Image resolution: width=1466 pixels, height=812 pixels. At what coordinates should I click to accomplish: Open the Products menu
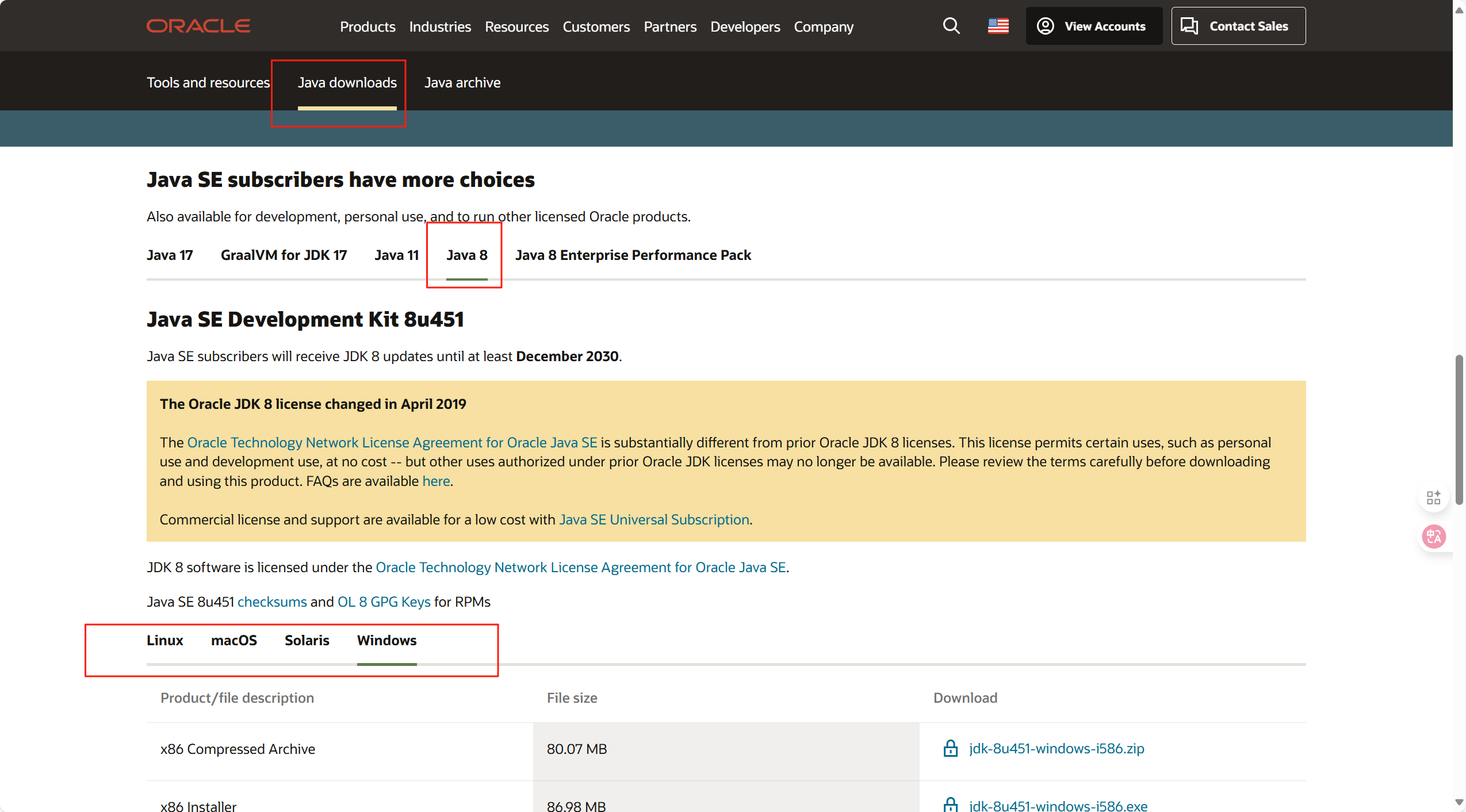click(368, 26)
